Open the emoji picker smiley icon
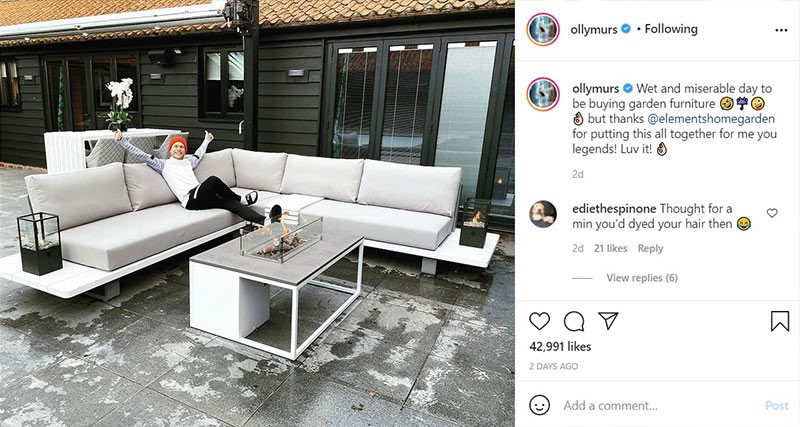The height and width of the screenshot is (427, 800). (x=539, y=405)
